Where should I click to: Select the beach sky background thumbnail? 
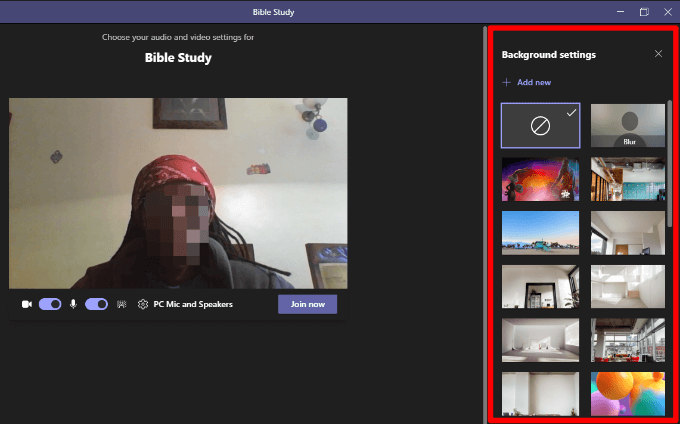point(540,233)
